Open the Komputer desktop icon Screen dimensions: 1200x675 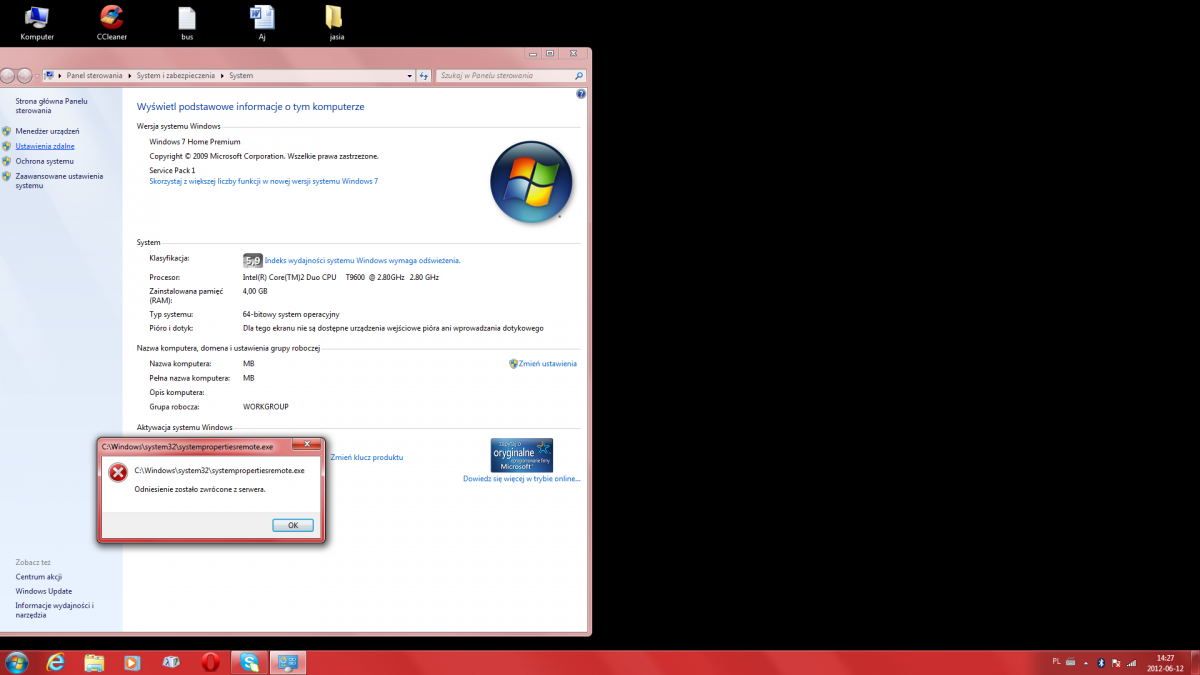[37, 22]
